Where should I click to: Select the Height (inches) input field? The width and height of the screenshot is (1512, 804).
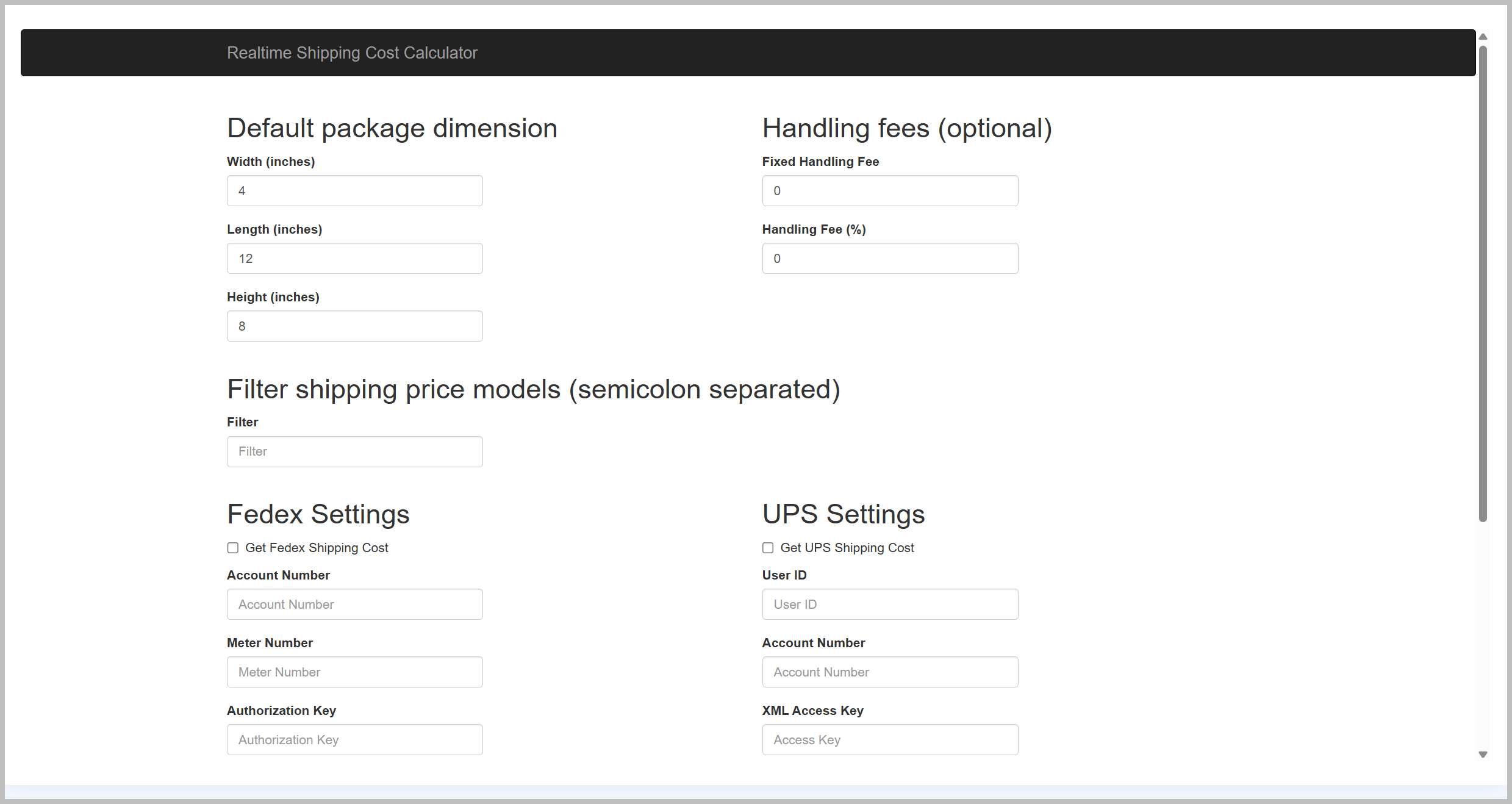(354, 326)
